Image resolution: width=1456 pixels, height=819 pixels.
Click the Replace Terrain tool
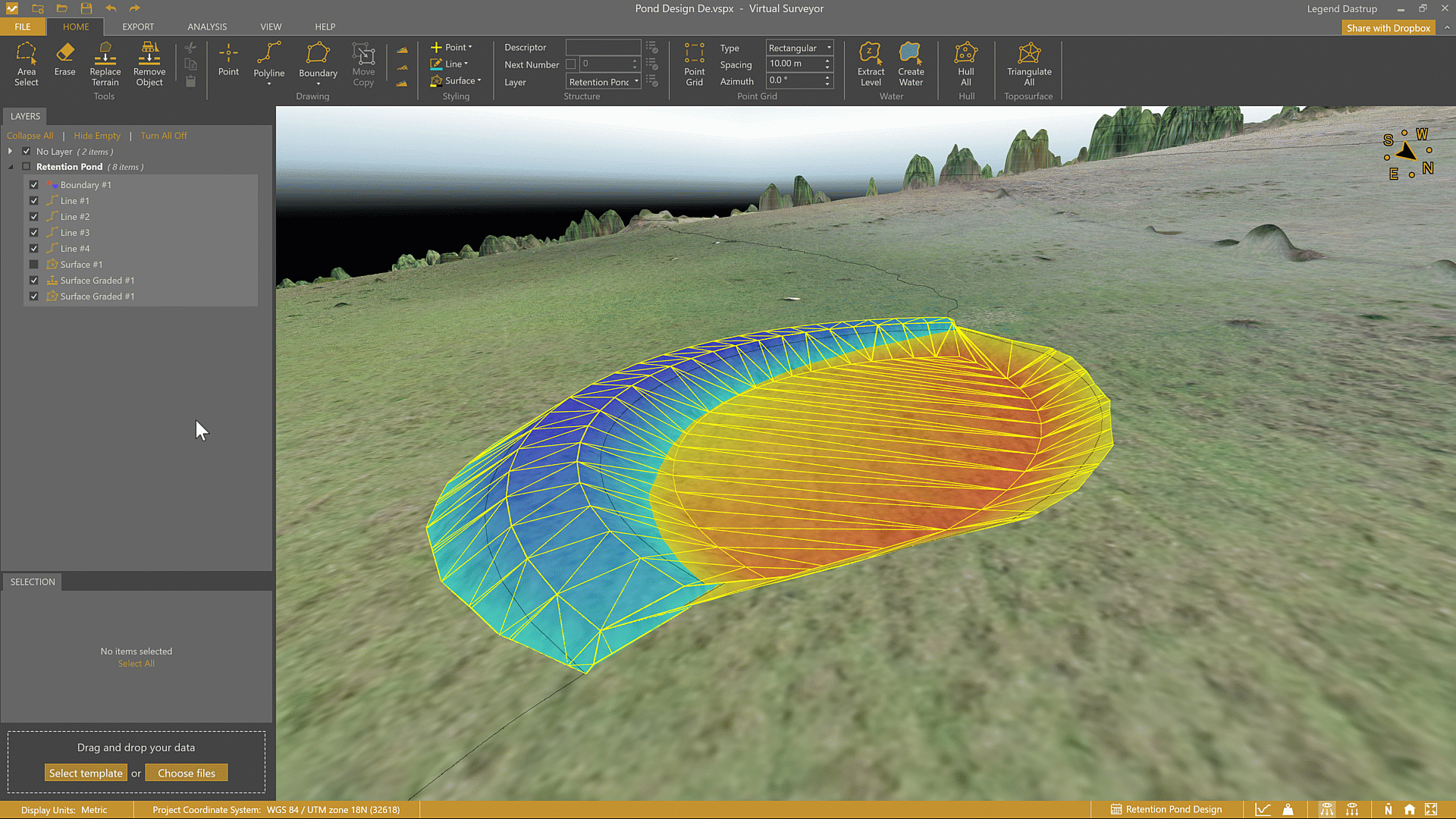[105, 64]
